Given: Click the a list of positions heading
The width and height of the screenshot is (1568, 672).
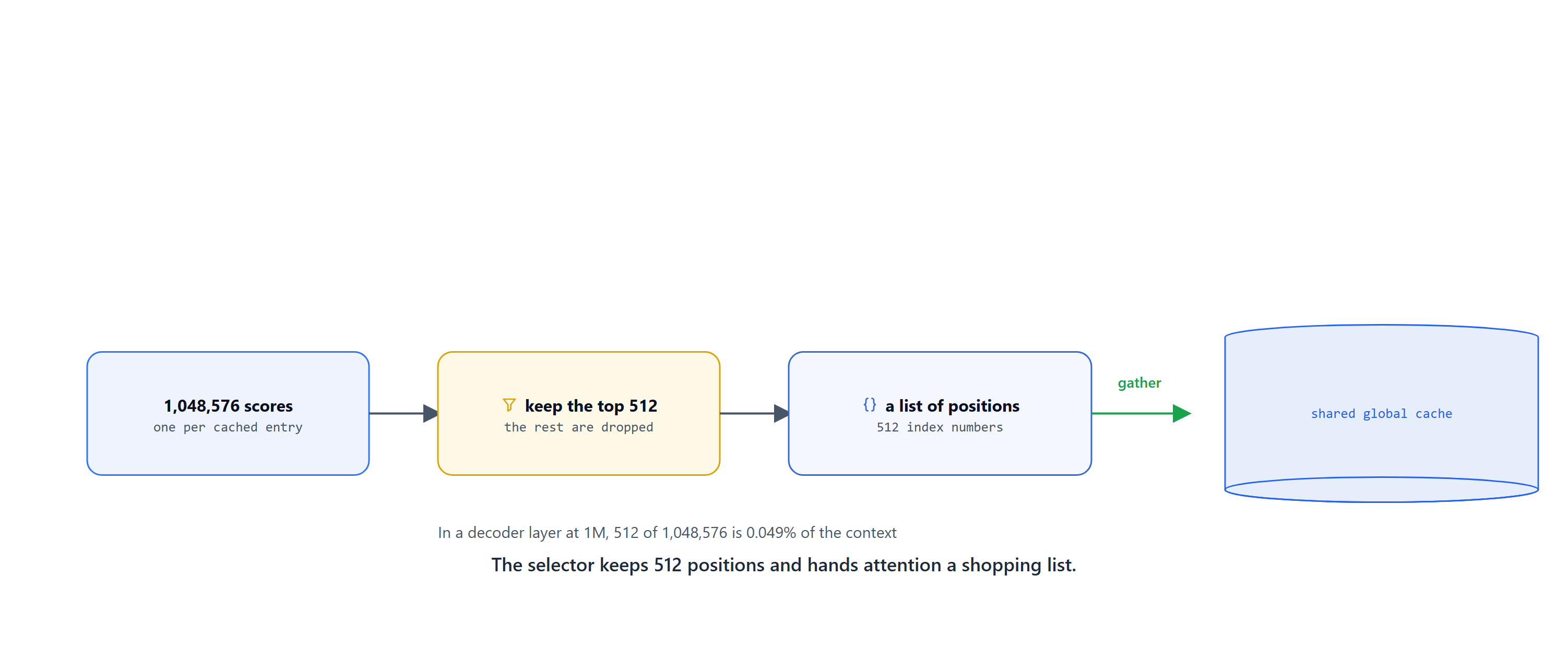Looking at the screenshot, I should click(x=952, y=405).
